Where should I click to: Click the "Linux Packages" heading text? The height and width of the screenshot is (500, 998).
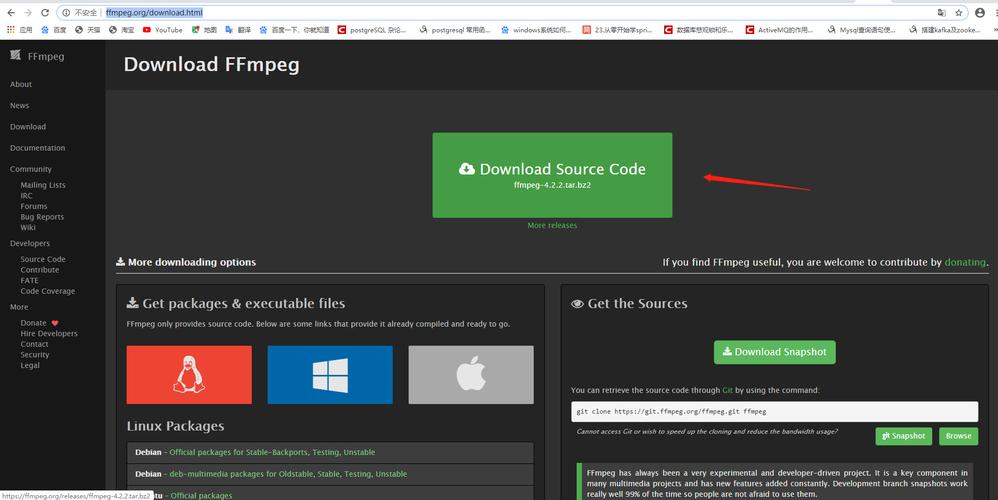175,426
